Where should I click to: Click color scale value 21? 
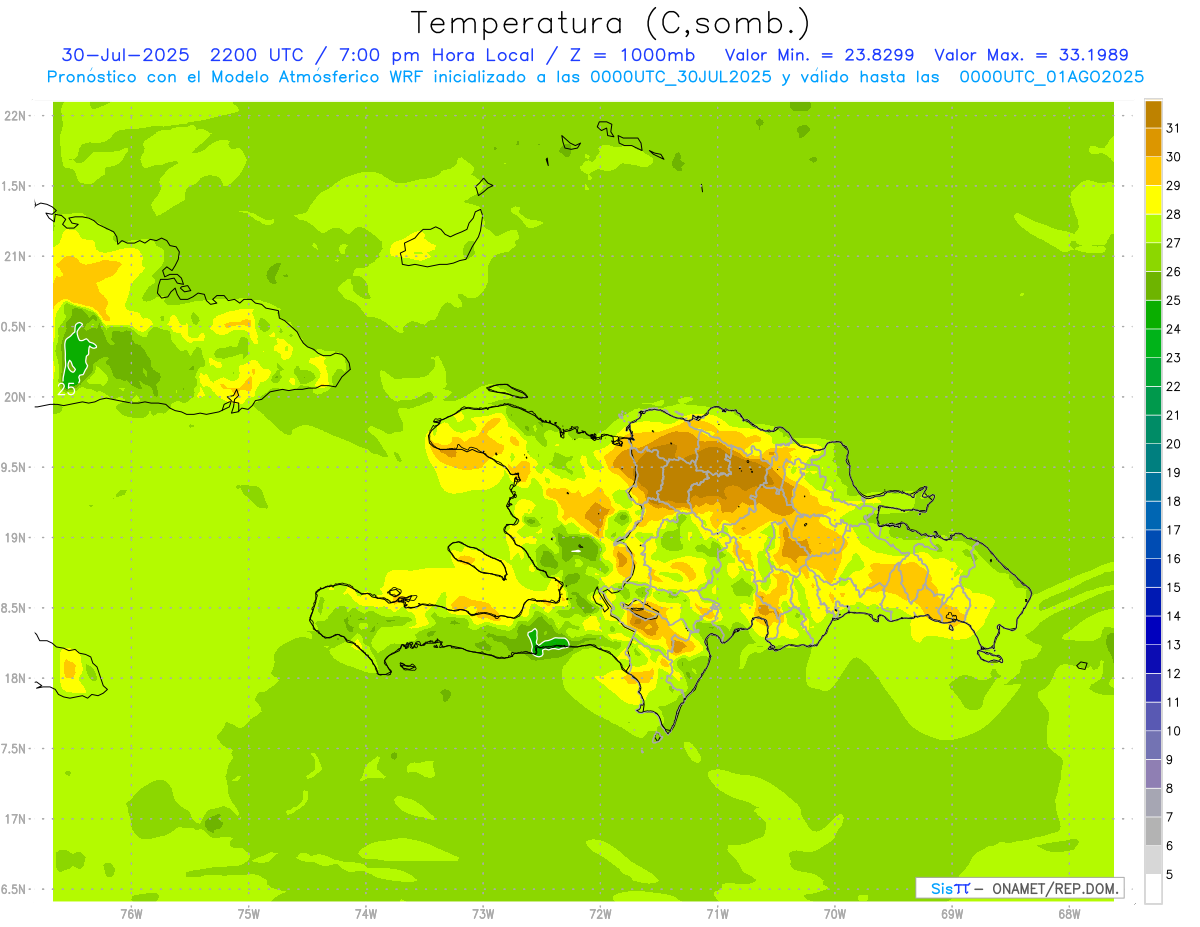pos(1173,415)
